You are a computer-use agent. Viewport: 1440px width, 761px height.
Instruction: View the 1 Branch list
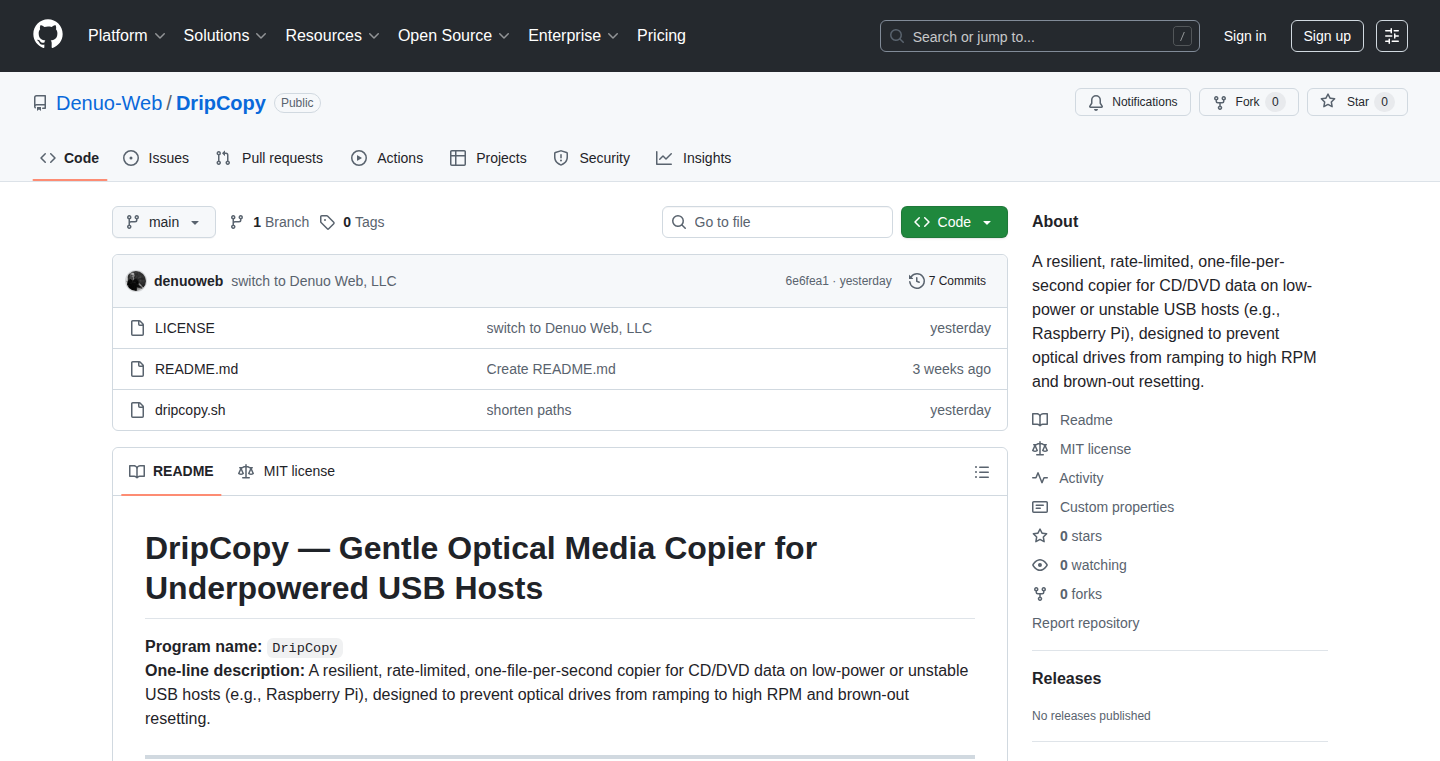269,222
